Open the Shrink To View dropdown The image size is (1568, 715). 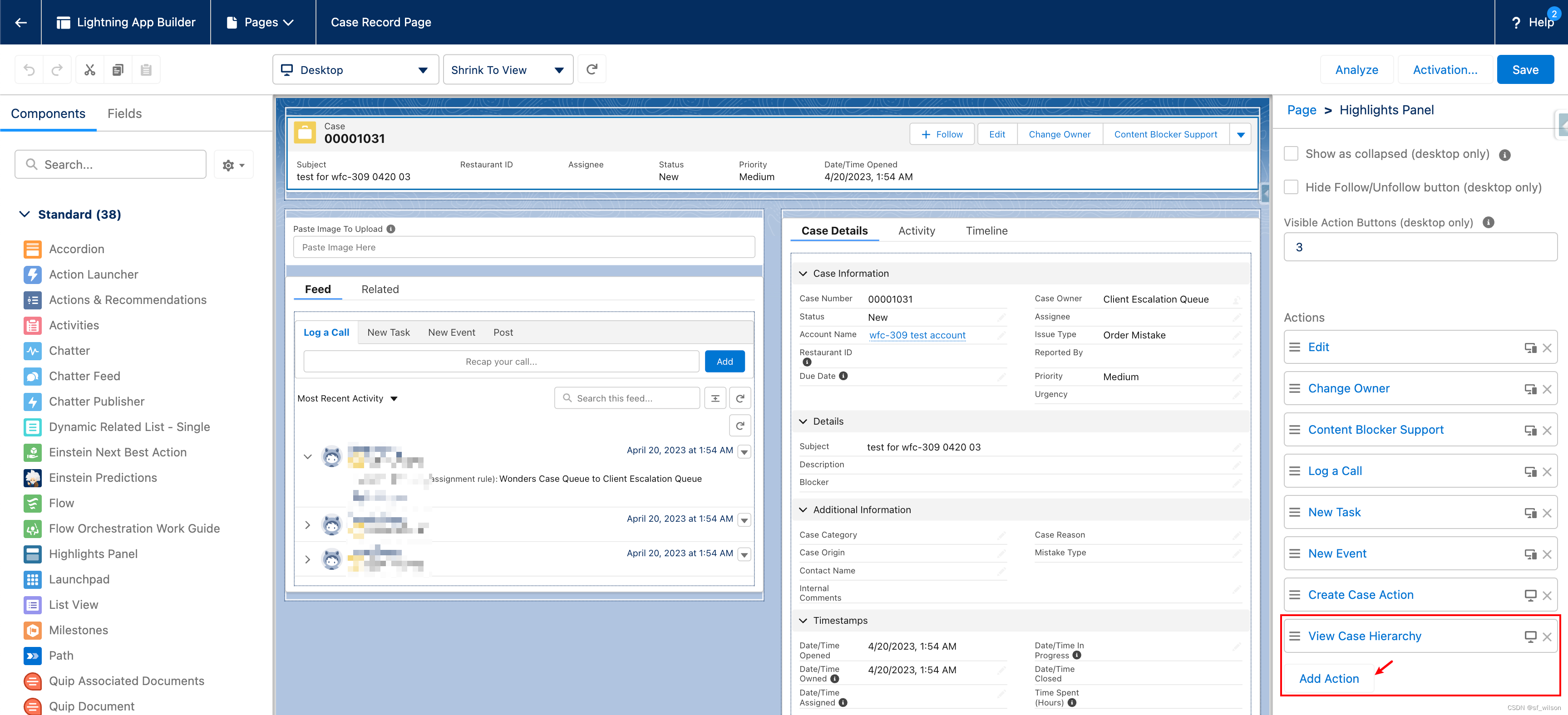coord(508,70)
